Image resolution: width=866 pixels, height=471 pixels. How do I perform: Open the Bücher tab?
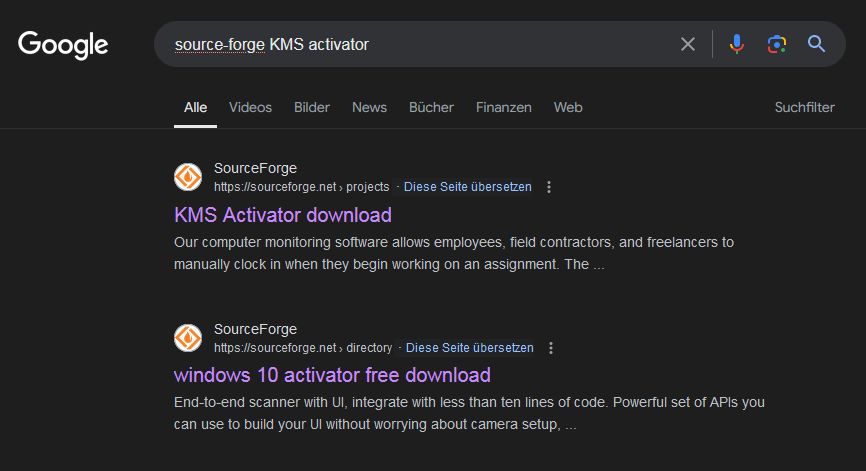431,107
